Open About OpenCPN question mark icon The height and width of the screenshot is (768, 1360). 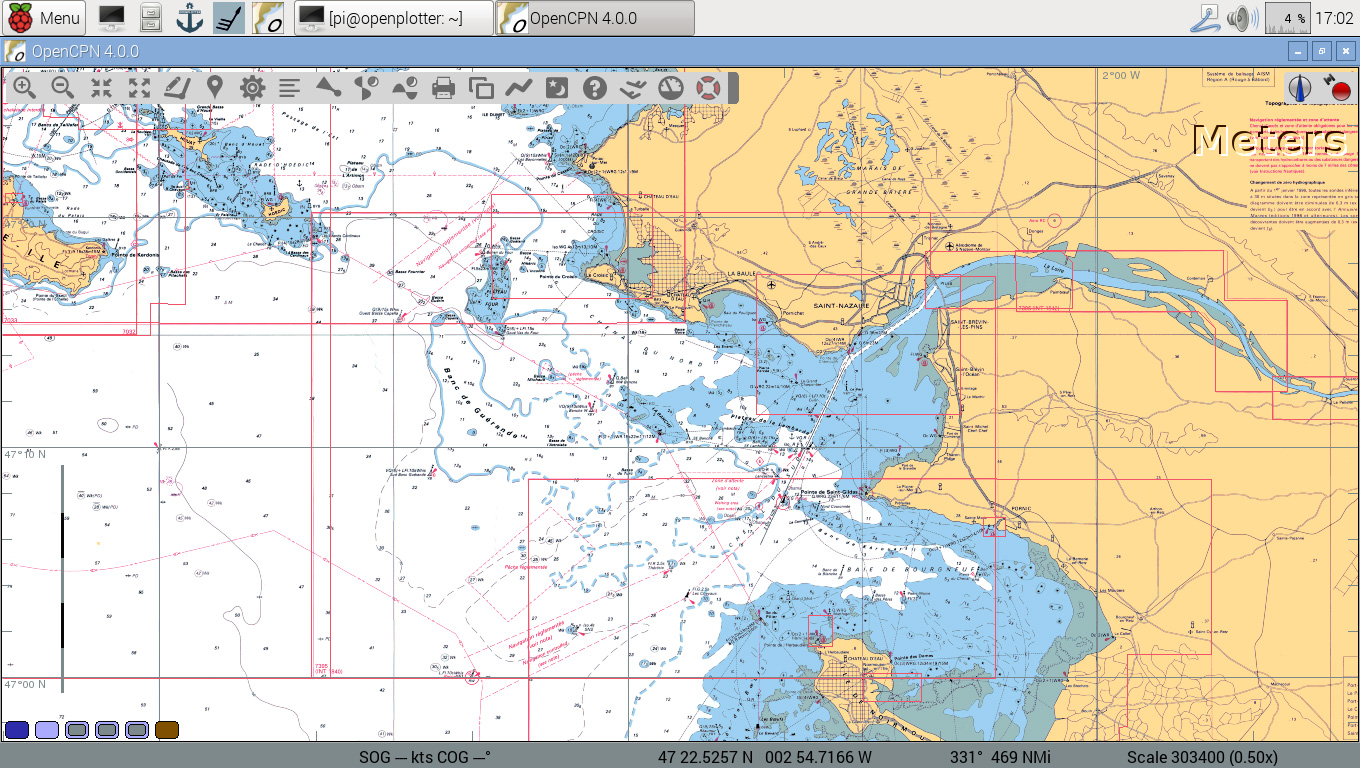(x=594, y=88)
